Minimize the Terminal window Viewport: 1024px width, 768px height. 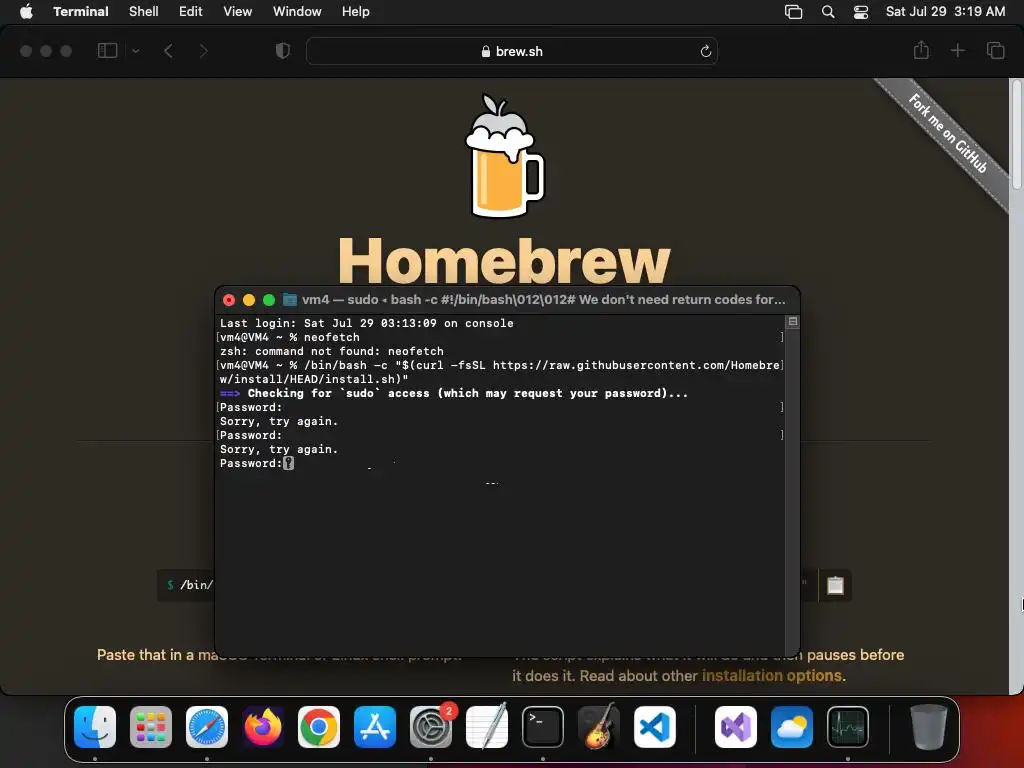click(249, 300)
